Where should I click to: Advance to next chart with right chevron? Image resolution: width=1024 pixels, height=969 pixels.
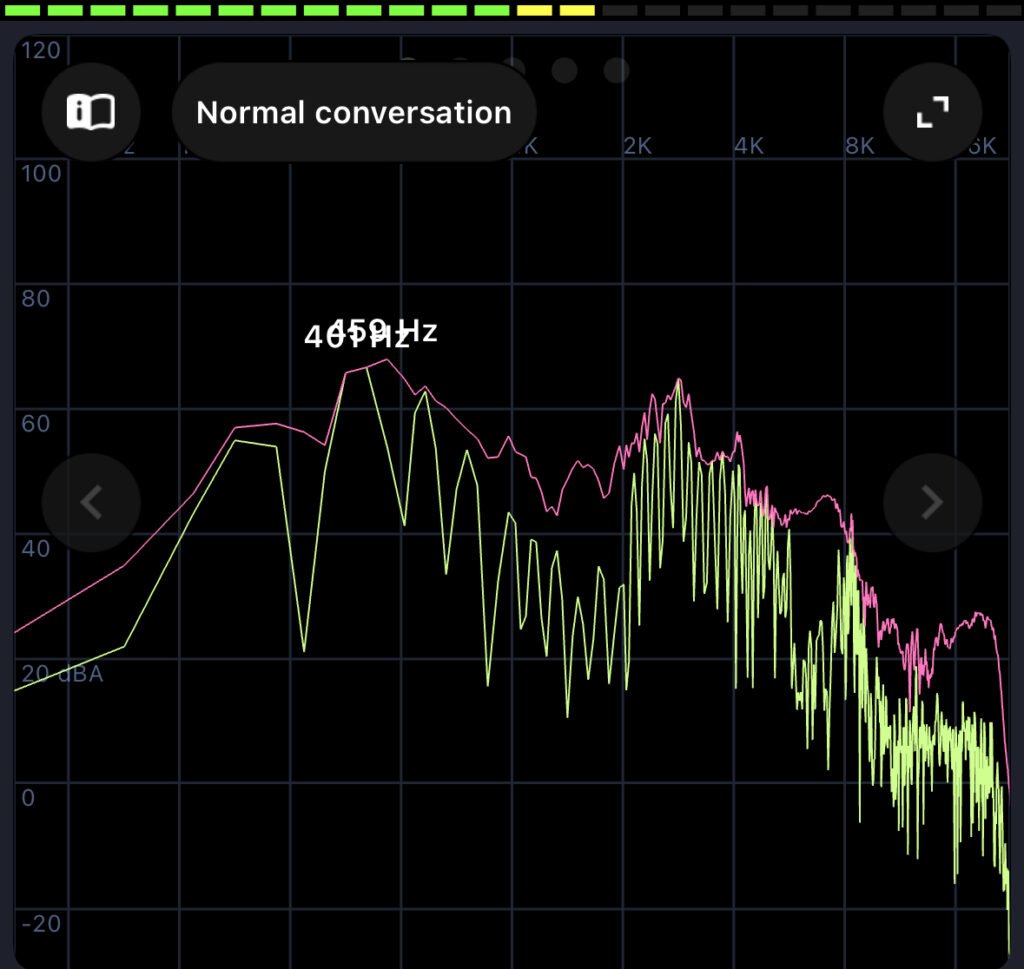point(932,502)
